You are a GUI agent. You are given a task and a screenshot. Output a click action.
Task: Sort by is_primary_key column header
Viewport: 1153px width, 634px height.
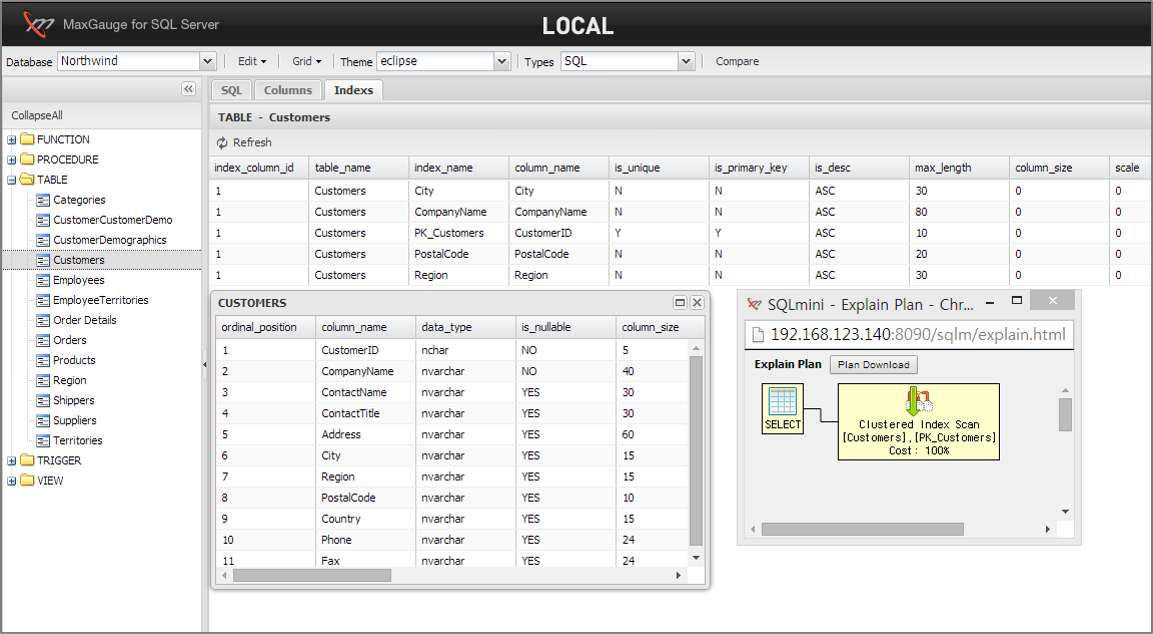coord(759,168)
